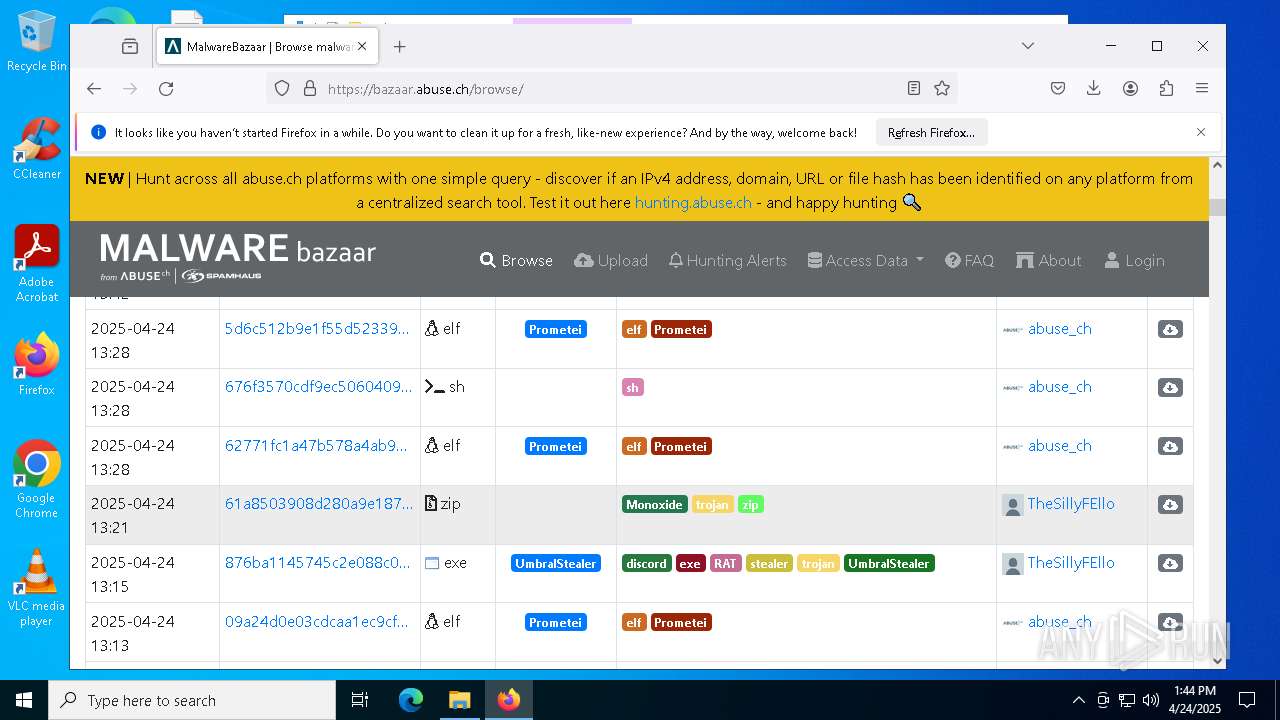The image size is (1280, 720).
Task: Bookmark this page with the star icon
Action: [942, 88]
